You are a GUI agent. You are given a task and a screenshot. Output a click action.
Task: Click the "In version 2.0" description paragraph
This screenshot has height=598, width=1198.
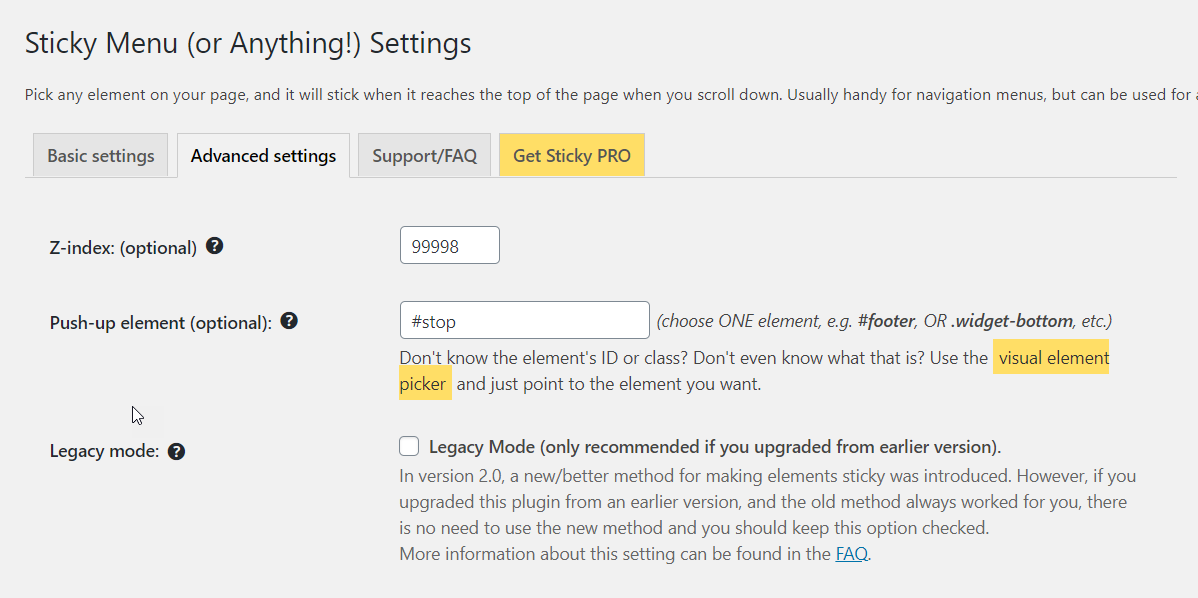(767, 501)
